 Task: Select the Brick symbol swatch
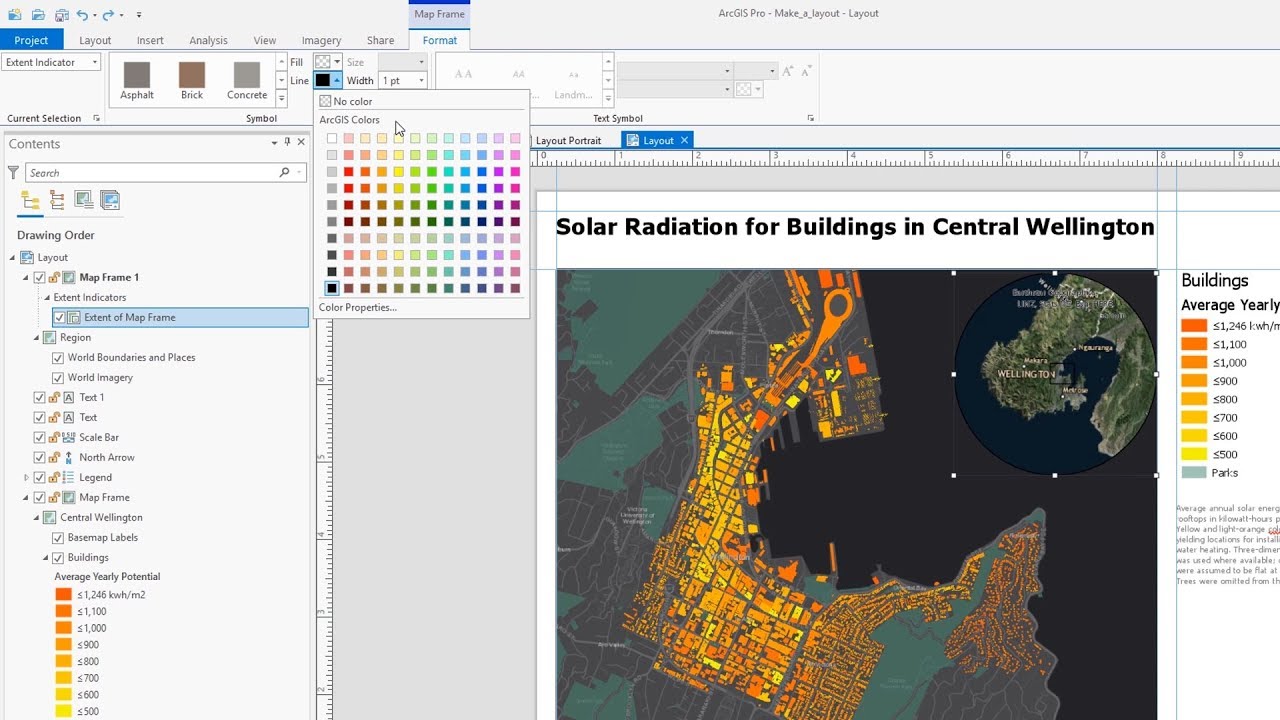pyautogui.click(x=191, y=76)
